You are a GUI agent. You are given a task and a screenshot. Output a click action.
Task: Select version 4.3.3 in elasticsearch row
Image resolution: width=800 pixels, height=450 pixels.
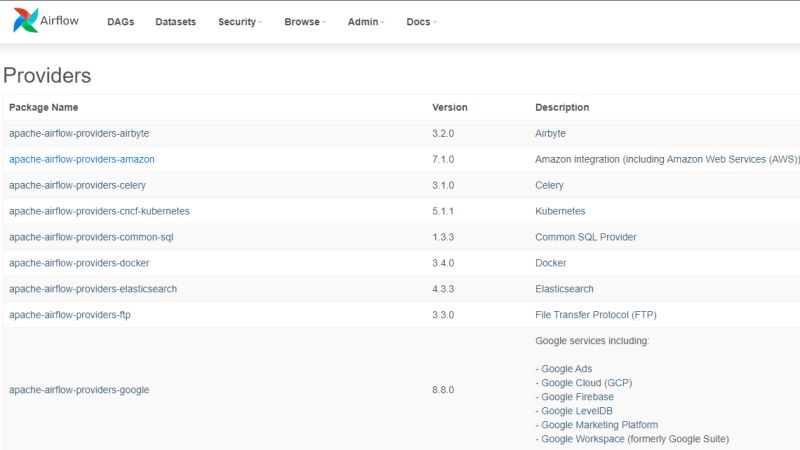click(443, 289)
